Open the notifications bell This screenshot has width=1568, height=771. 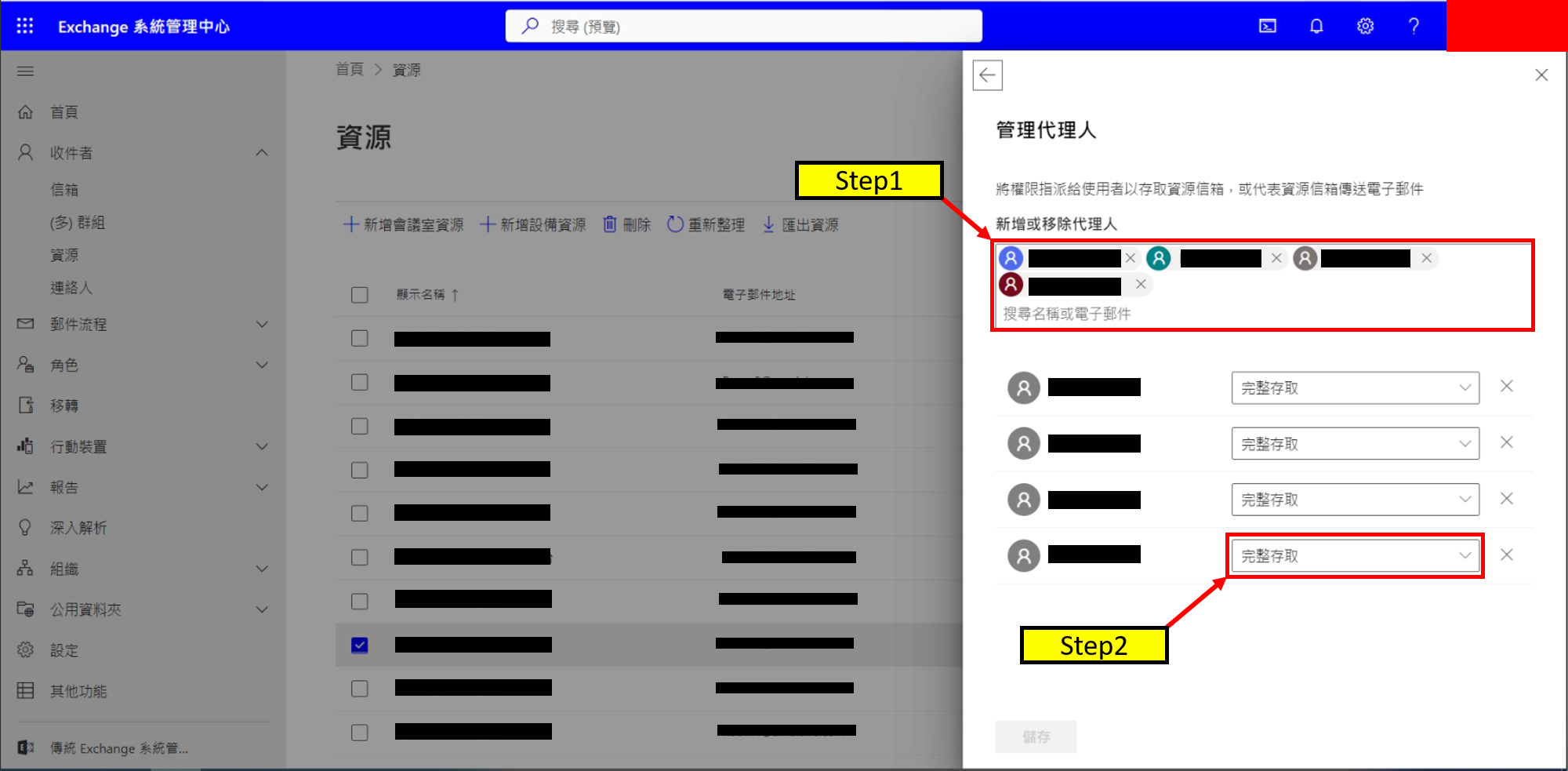1316,26
